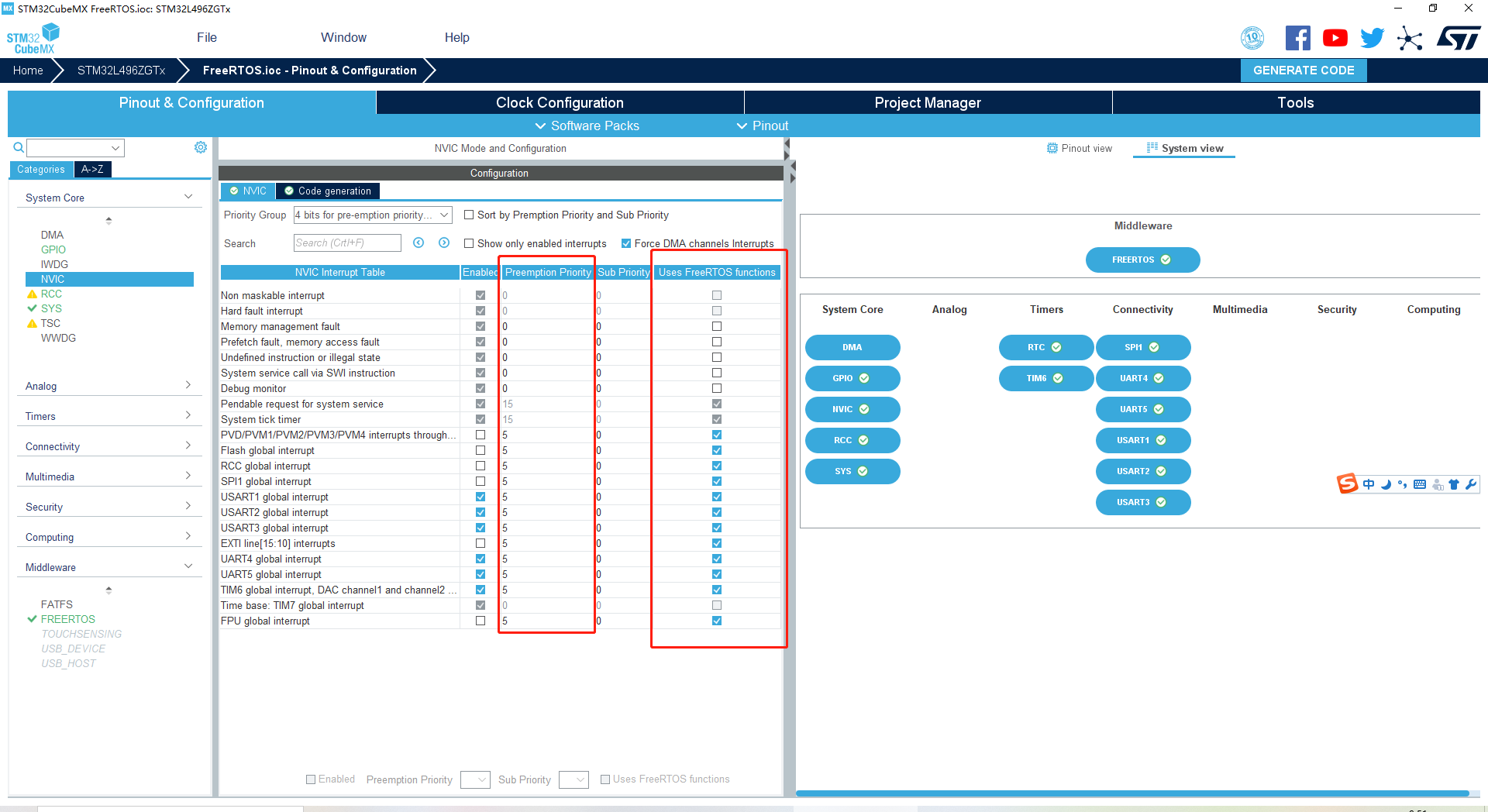This screenshot has height=812, width=1488.
Task: Open the Window menu
Action: (x=343, y=37)
